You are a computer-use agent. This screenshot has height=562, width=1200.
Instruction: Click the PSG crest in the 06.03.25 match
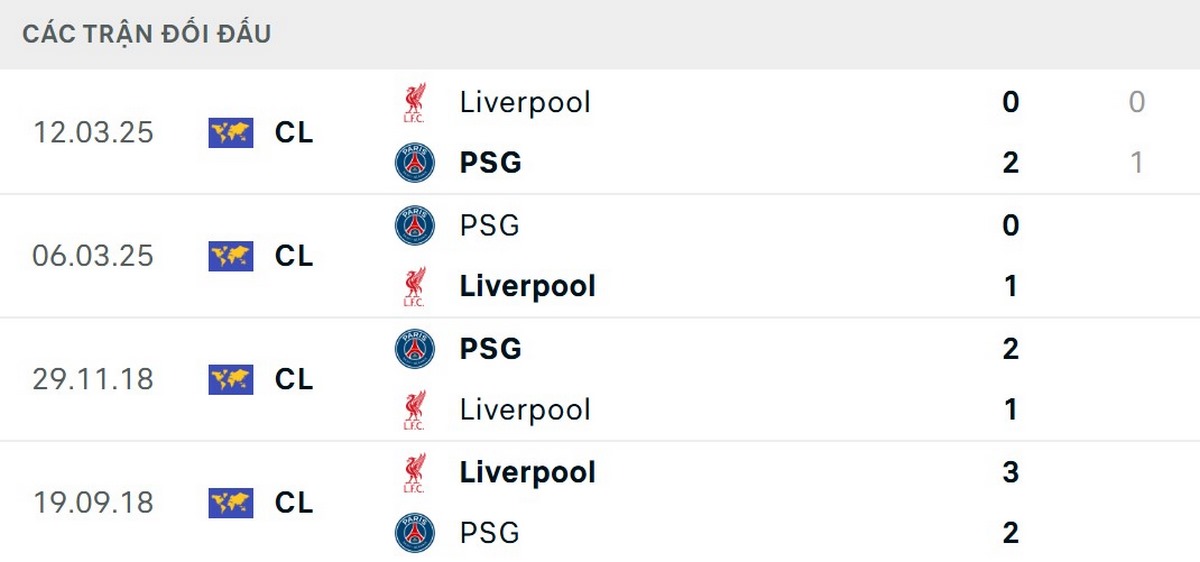414,226
